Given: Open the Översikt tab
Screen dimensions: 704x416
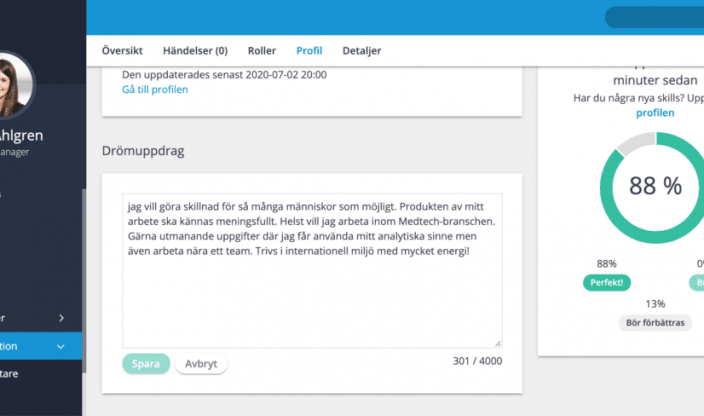Looking at the screenshot, I should coord(124,50).
